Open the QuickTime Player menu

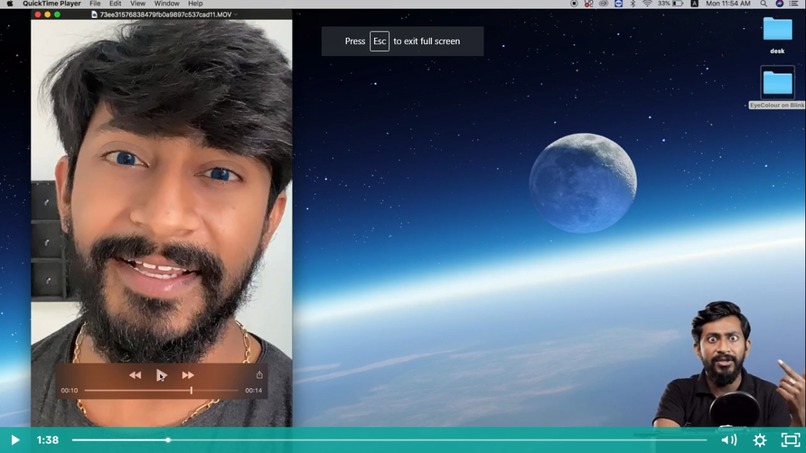click(x=51, y=4)
